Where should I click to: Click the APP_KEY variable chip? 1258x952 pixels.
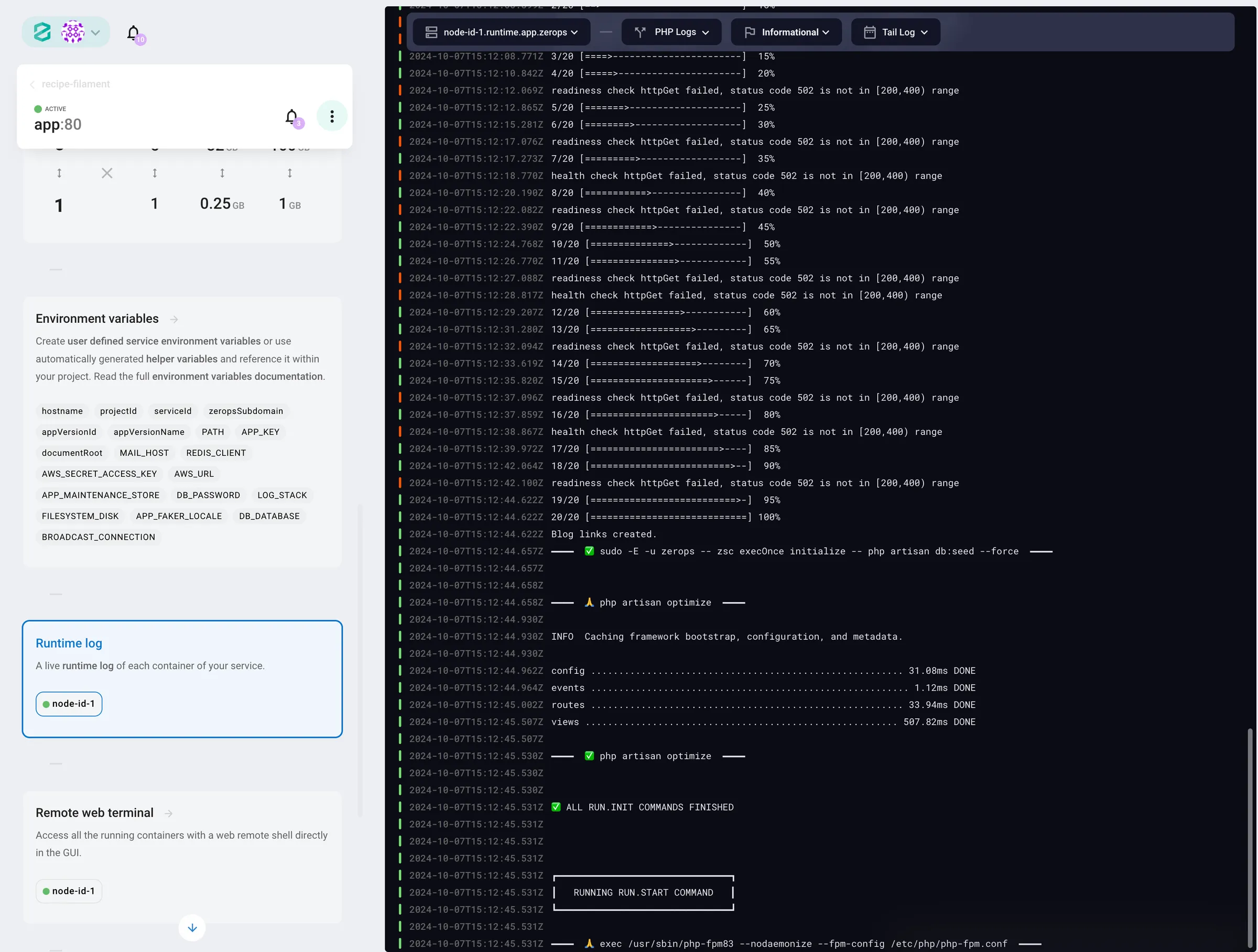261,432
